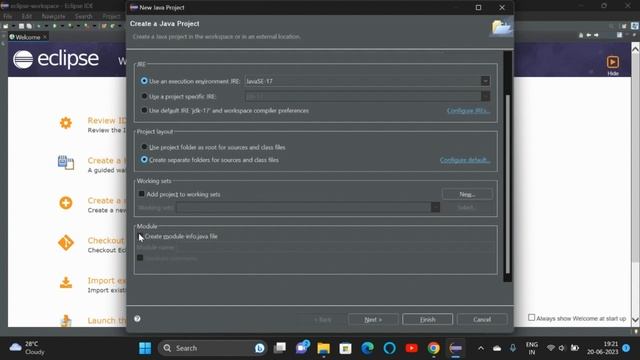The width and height of the screenshot is (640, 360).
Task: Toggle Create module-info.java file checkbox
Action: [140, 236]
